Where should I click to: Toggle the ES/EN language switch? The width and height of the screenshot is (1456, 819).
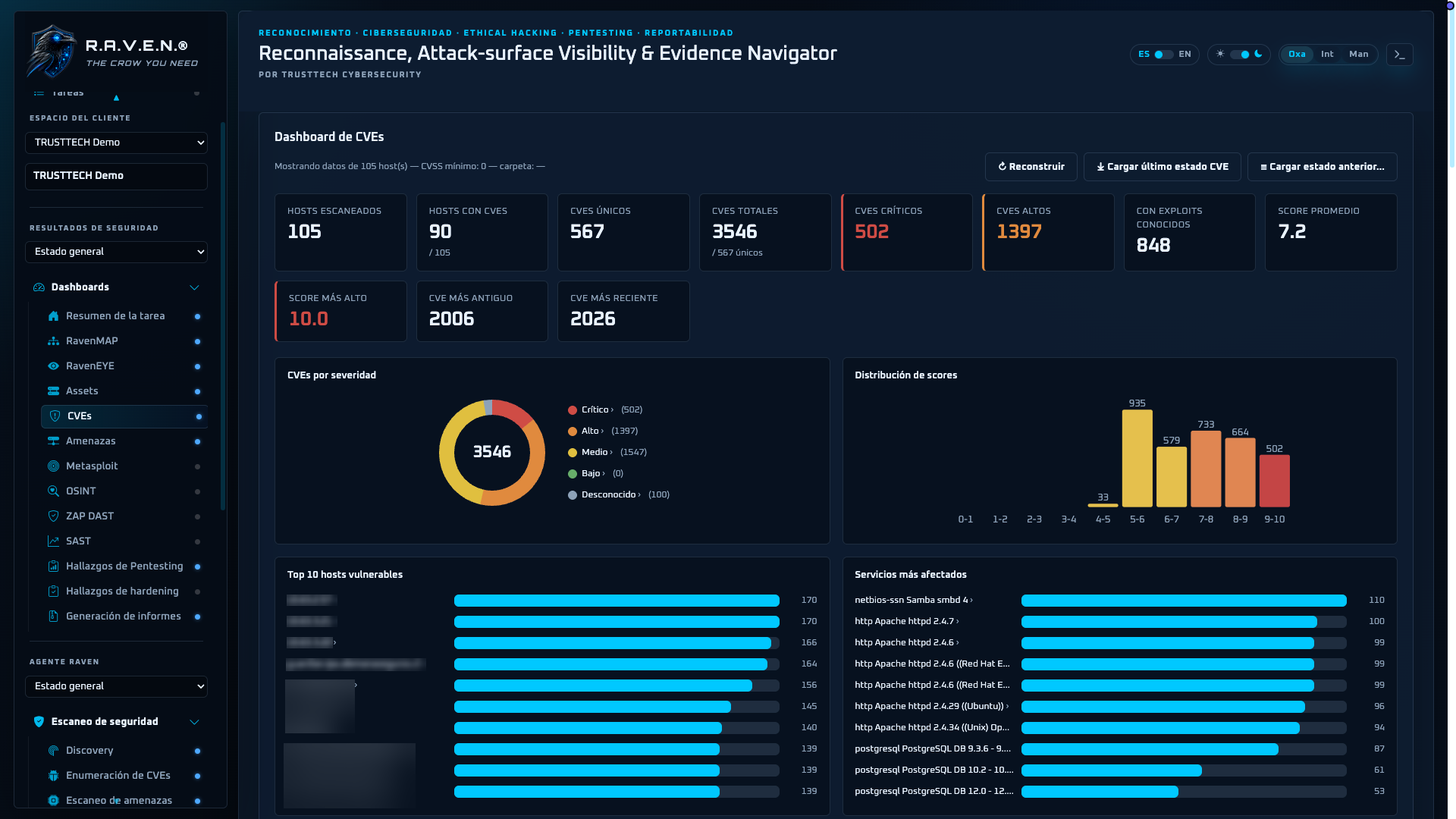1164,55
